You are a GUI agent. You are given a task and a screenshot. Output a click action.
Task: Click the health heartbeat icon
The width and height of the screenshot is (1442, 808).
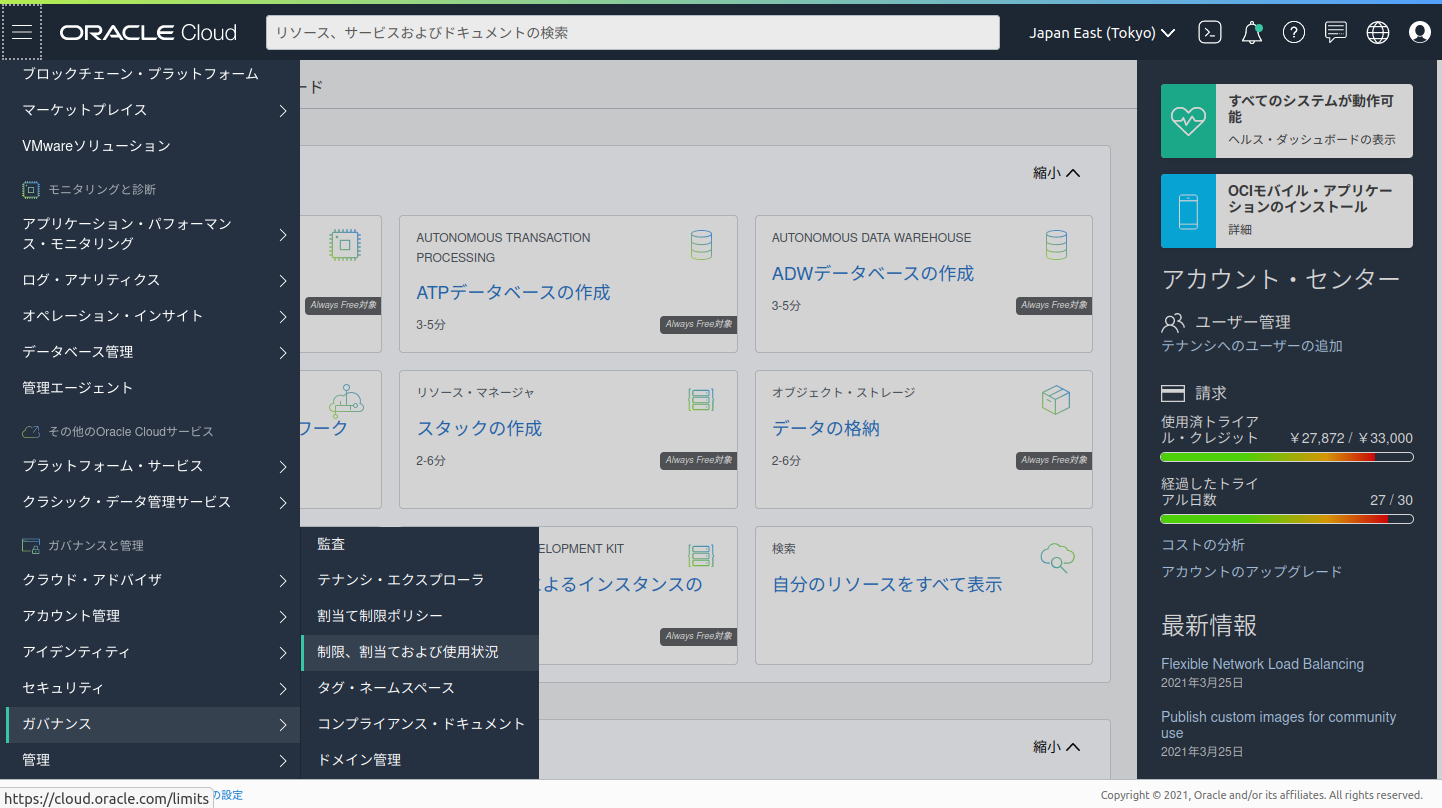(1189, 121)
